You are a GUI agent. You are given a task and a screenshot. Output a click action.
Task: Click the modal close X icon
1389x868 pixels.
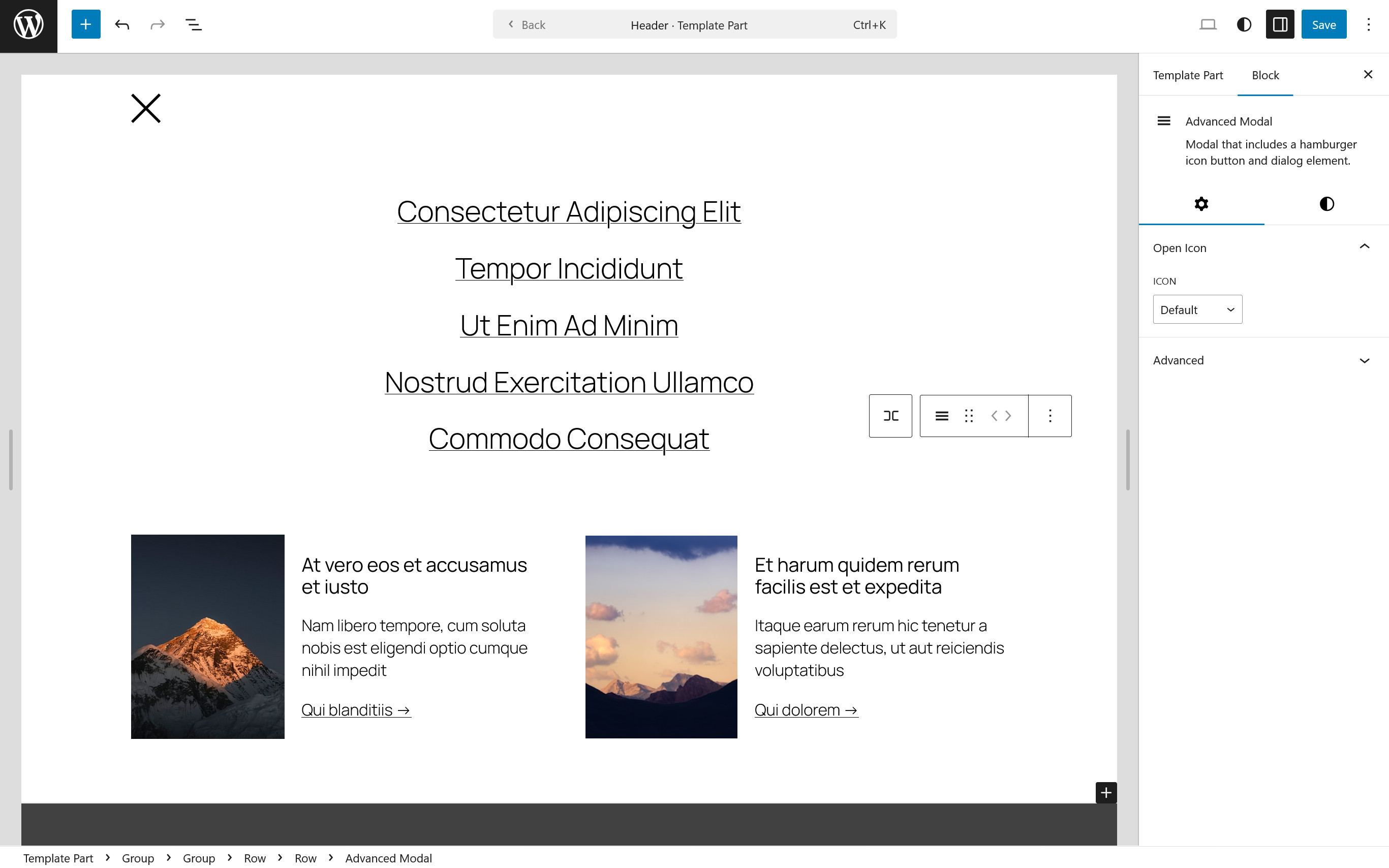click(x=146, y=109)
